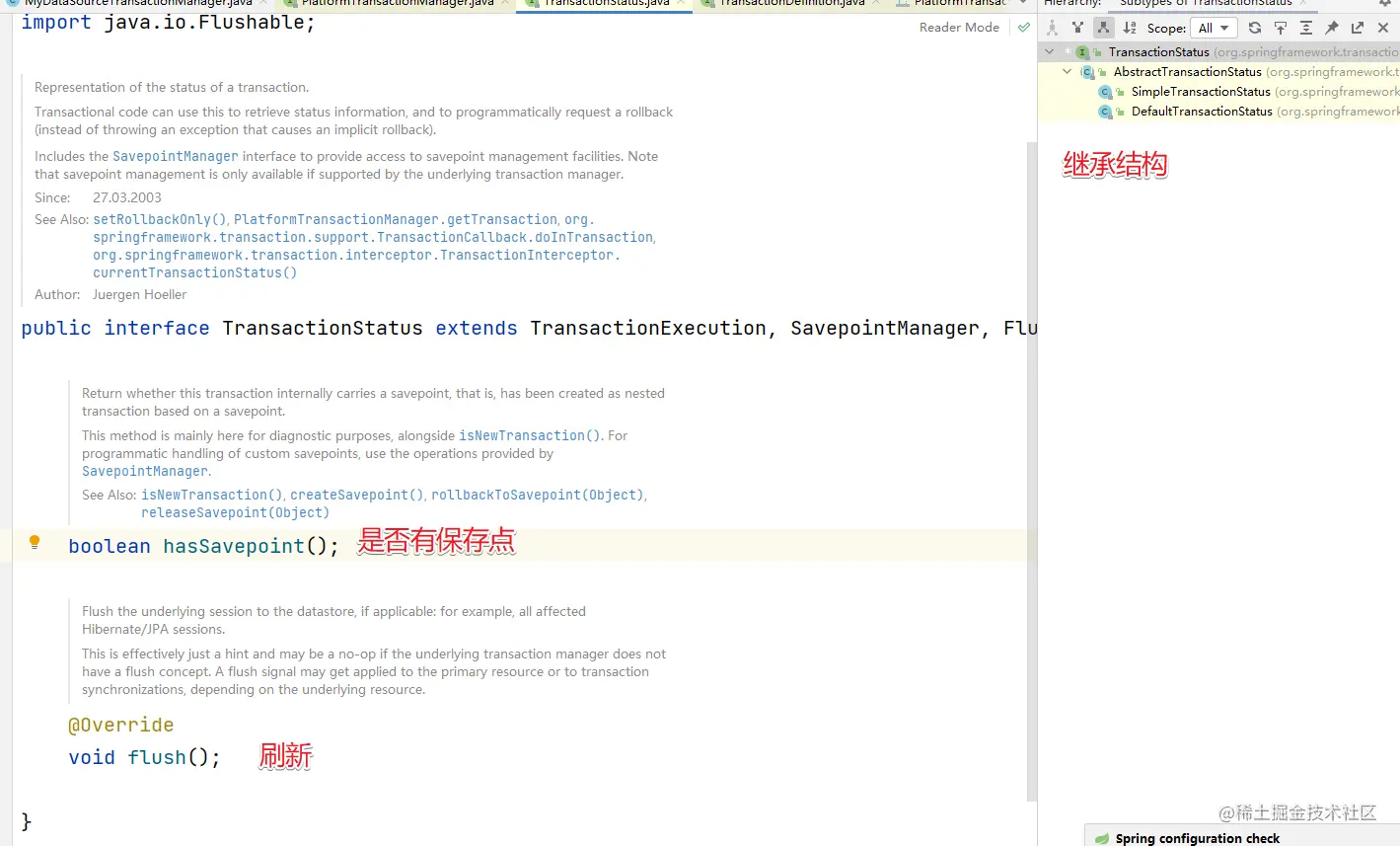The image size is (1400, 846).
Task: Click the interface icon beside TransactionStatus
Action: point(1082,52)
